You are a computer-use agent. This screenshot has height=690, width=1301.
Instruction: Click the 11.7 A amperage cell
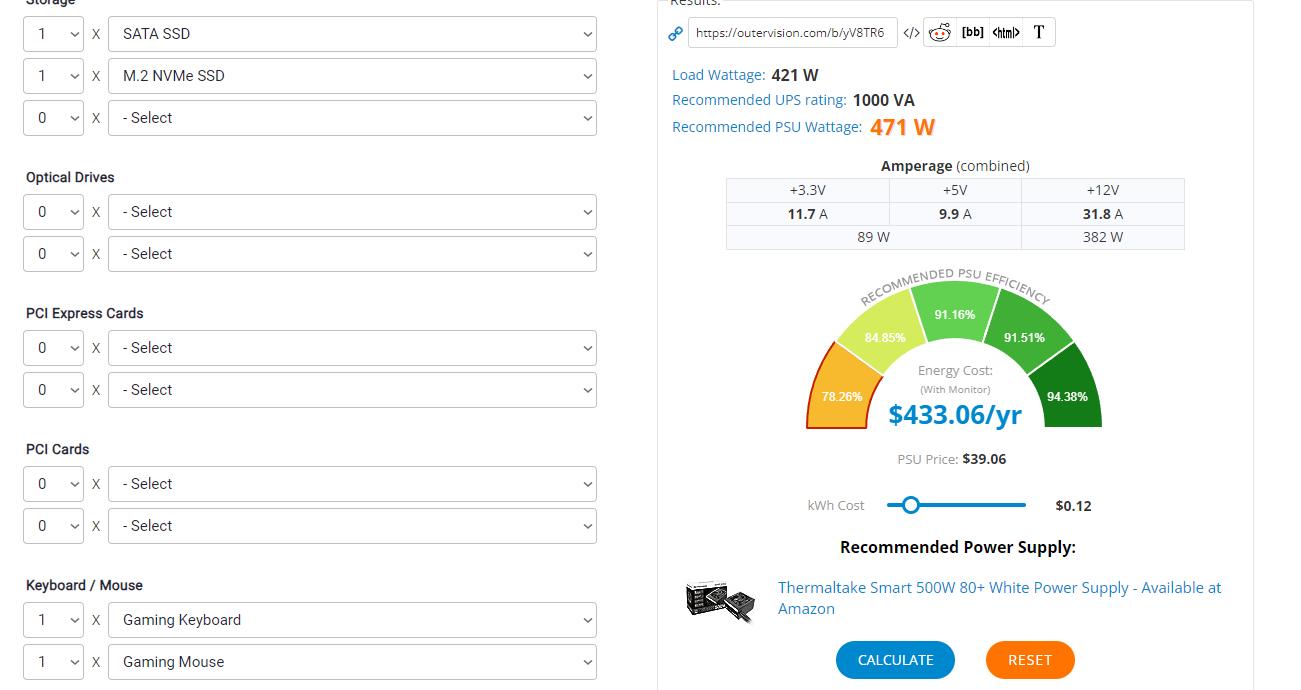808,214
